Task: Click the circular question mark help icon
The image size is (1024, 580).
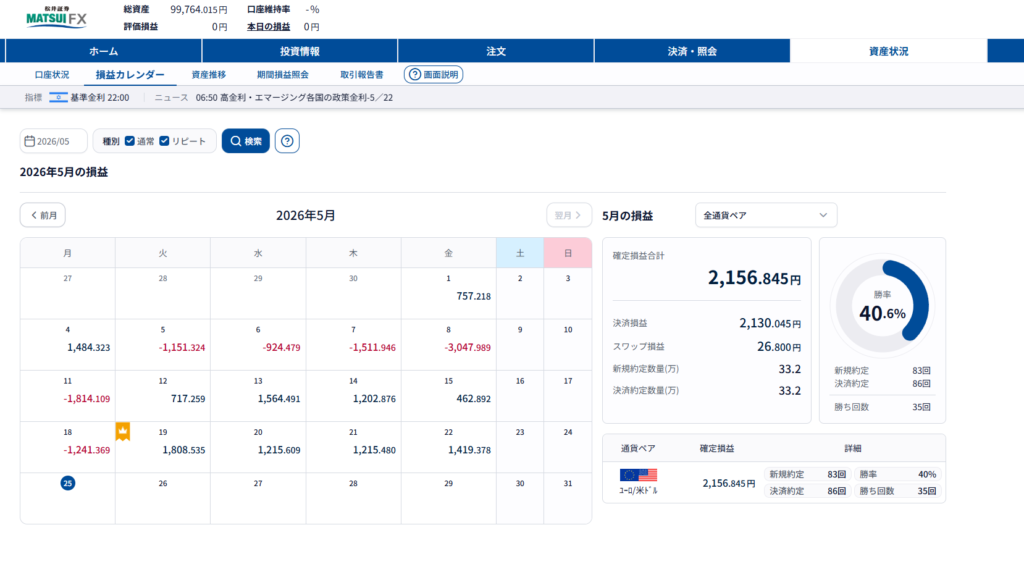Action: pyautogui.click(x=287, y=141)
